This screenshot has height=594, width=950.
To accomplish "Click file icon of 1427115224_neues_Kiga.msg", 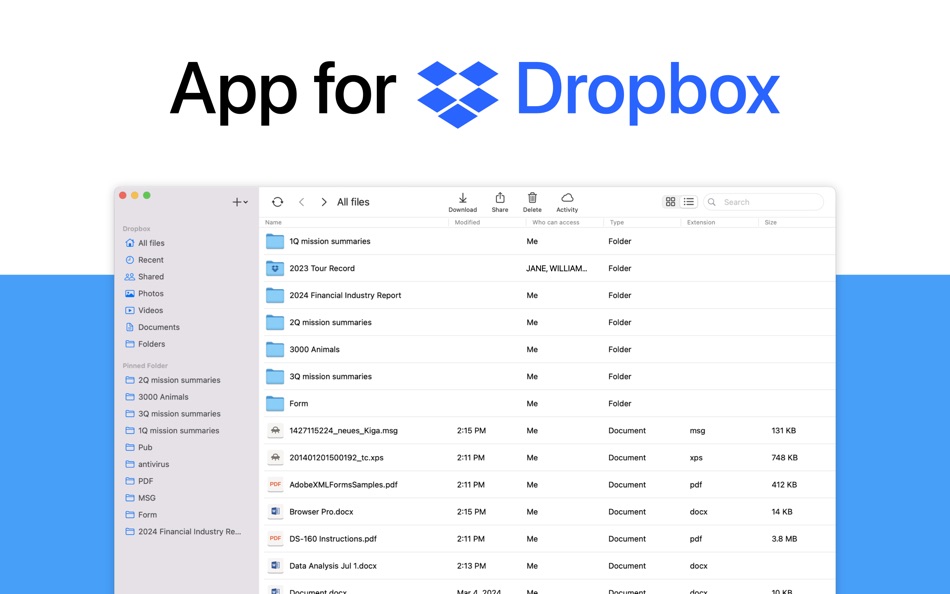I will [275, 430].
